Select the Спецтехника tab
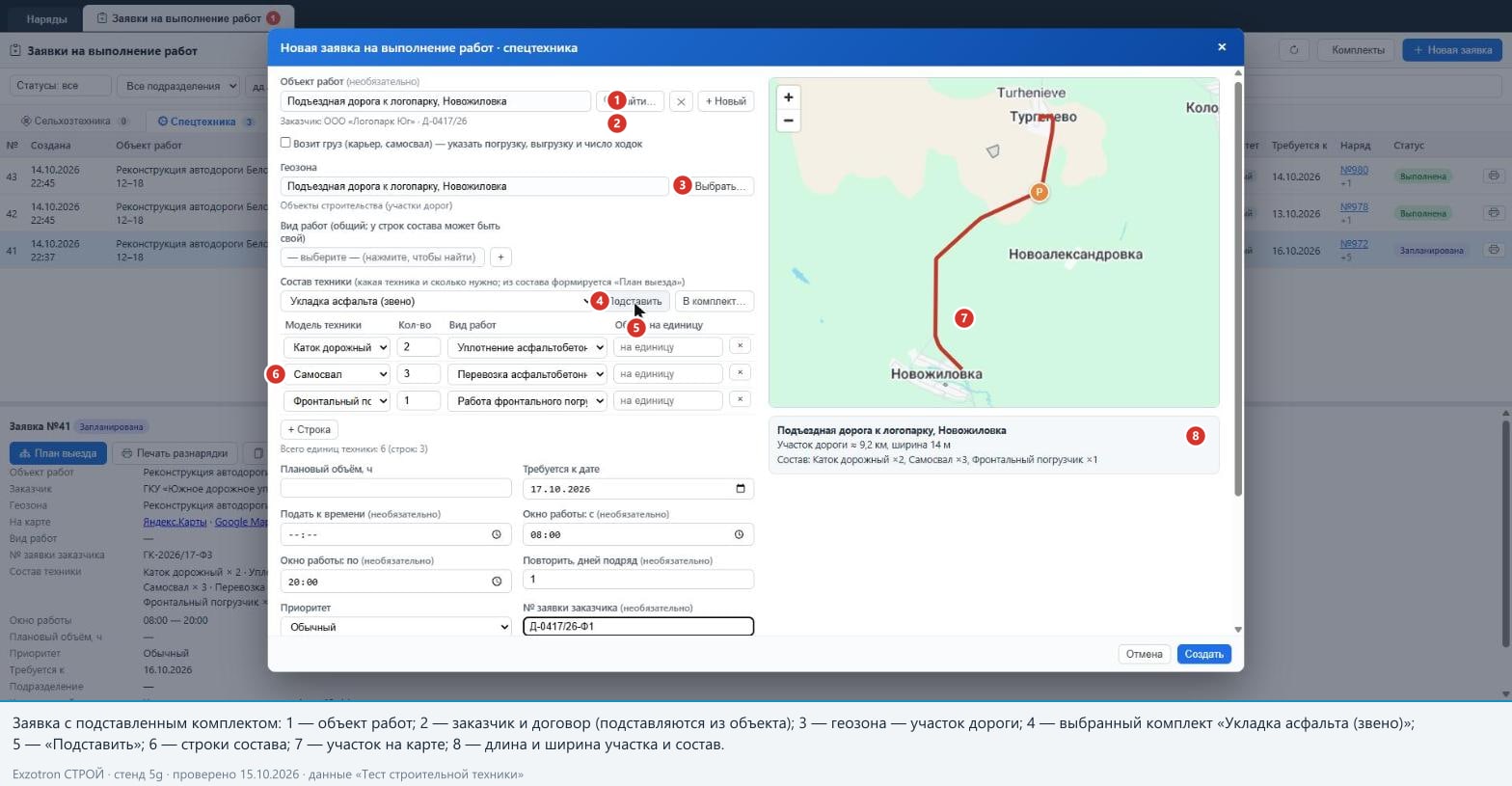This screenshot has height=786, width=1512. (205, 122)
